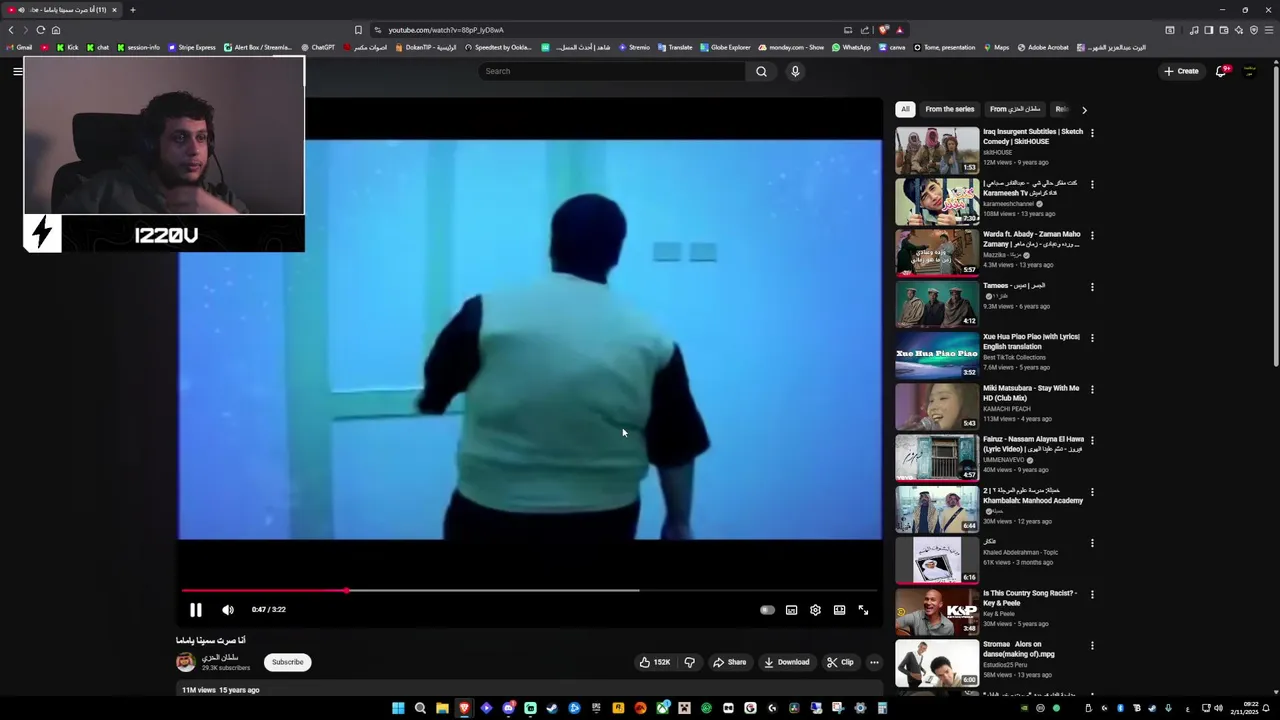The width and height of the screenshot is (1280, 720).
Task: Start voice search with the microphone
Action: [795, 71]
